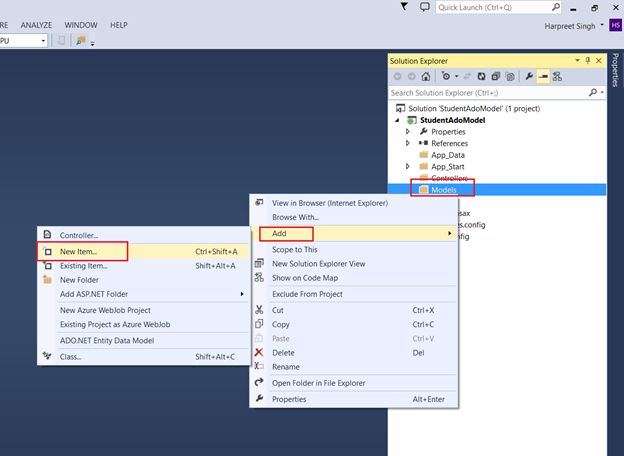Open the WINDOW menu
The image size is (624, 456).
tap(81, 25)
